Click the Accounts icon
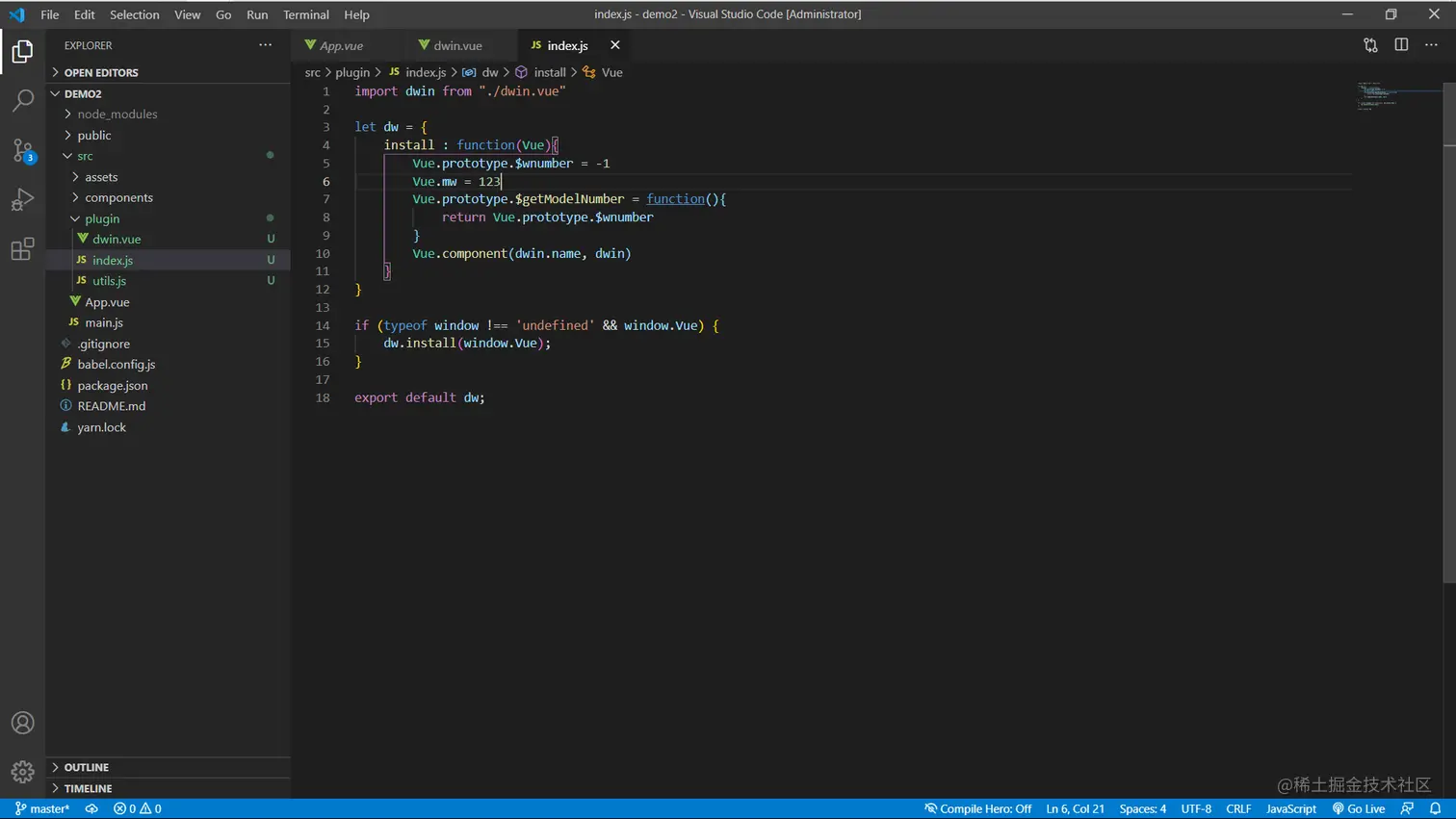 click(x=22, y=723)
